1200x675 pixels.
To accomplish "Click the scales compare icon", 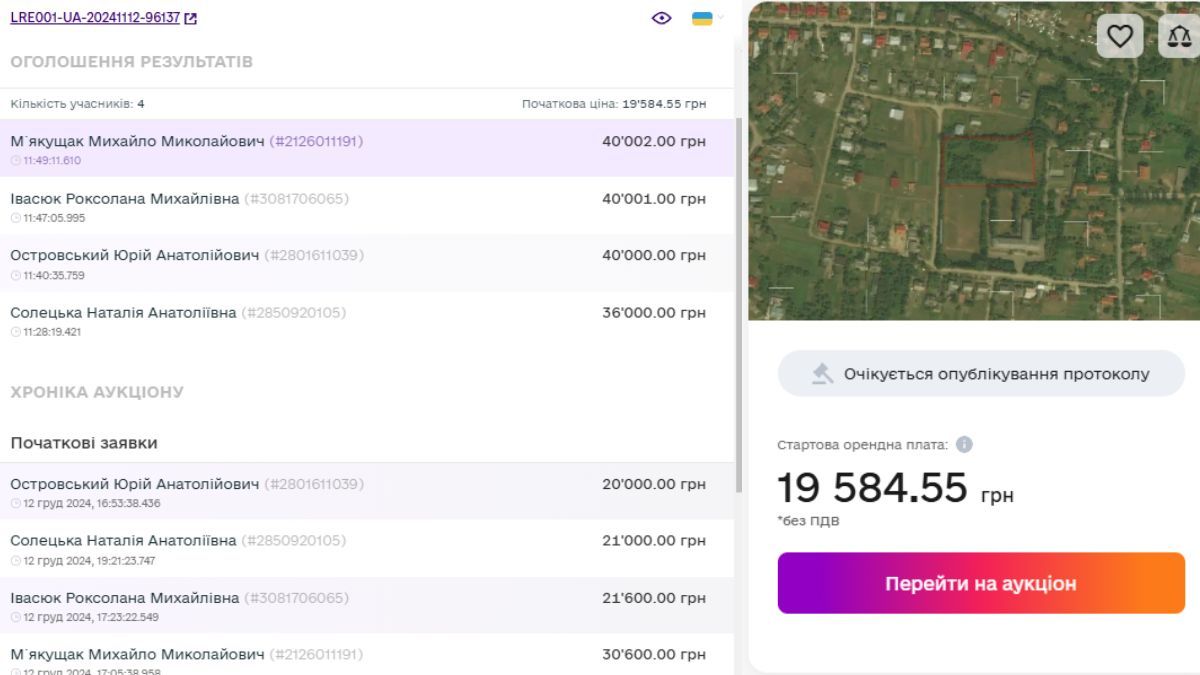I will pyautogui.click(x=1179, y=37).
